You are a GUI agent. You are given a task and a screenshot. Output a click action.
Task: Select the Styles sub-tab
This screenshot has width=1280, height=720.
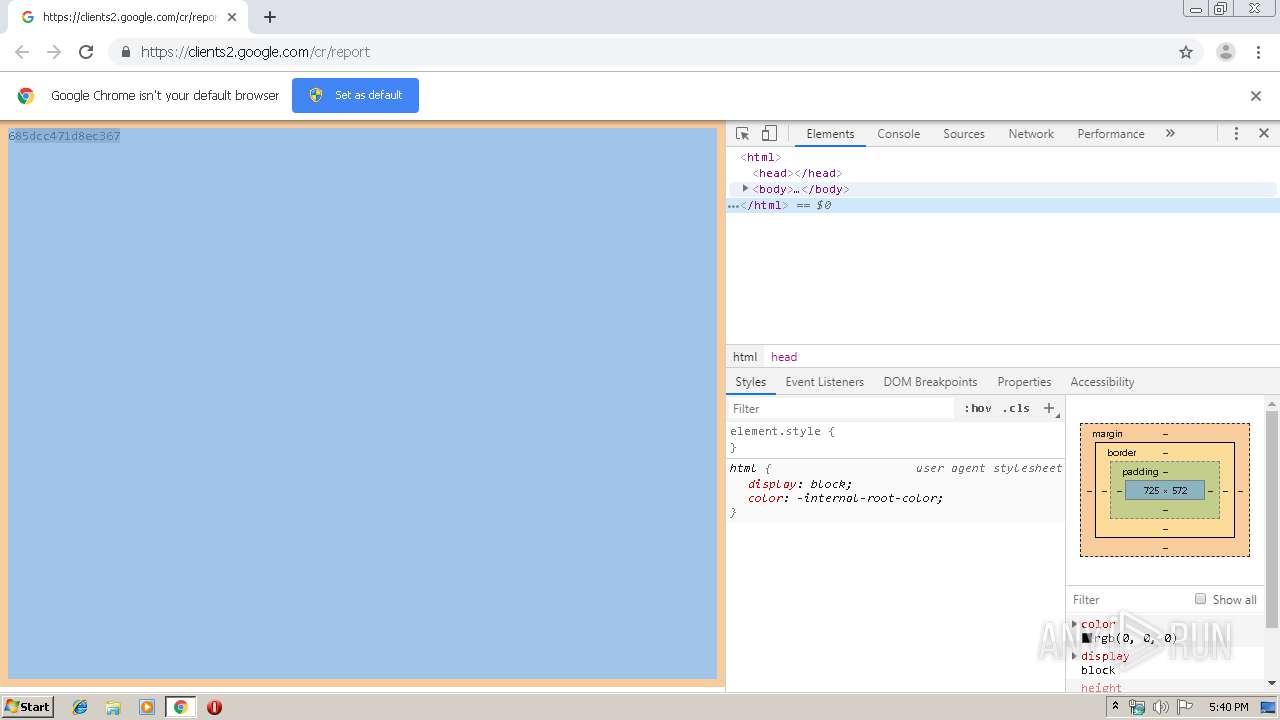click(750, 382)
